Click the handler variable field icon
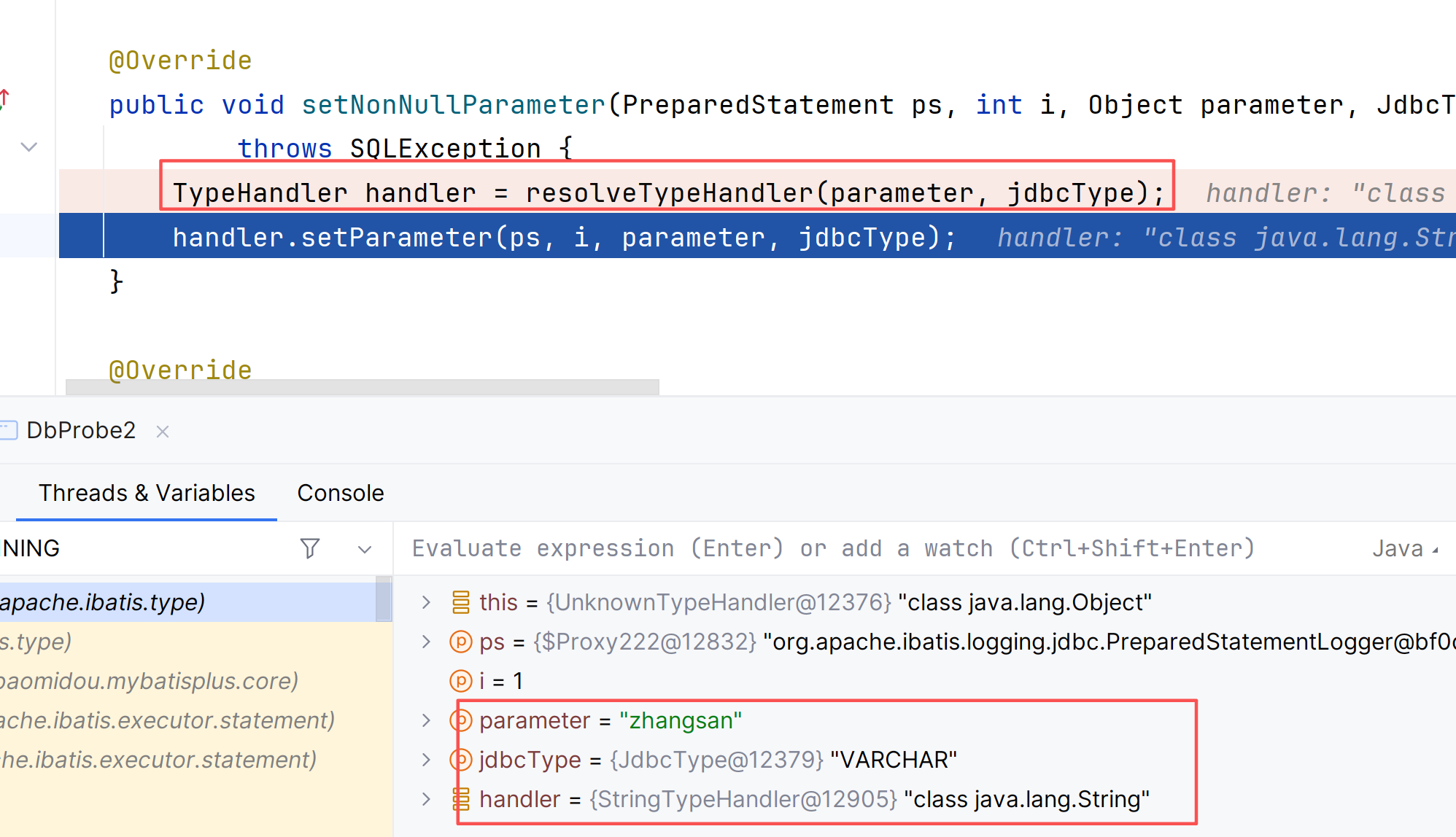This screenshot has width=1456, height=837. point(460,799)
